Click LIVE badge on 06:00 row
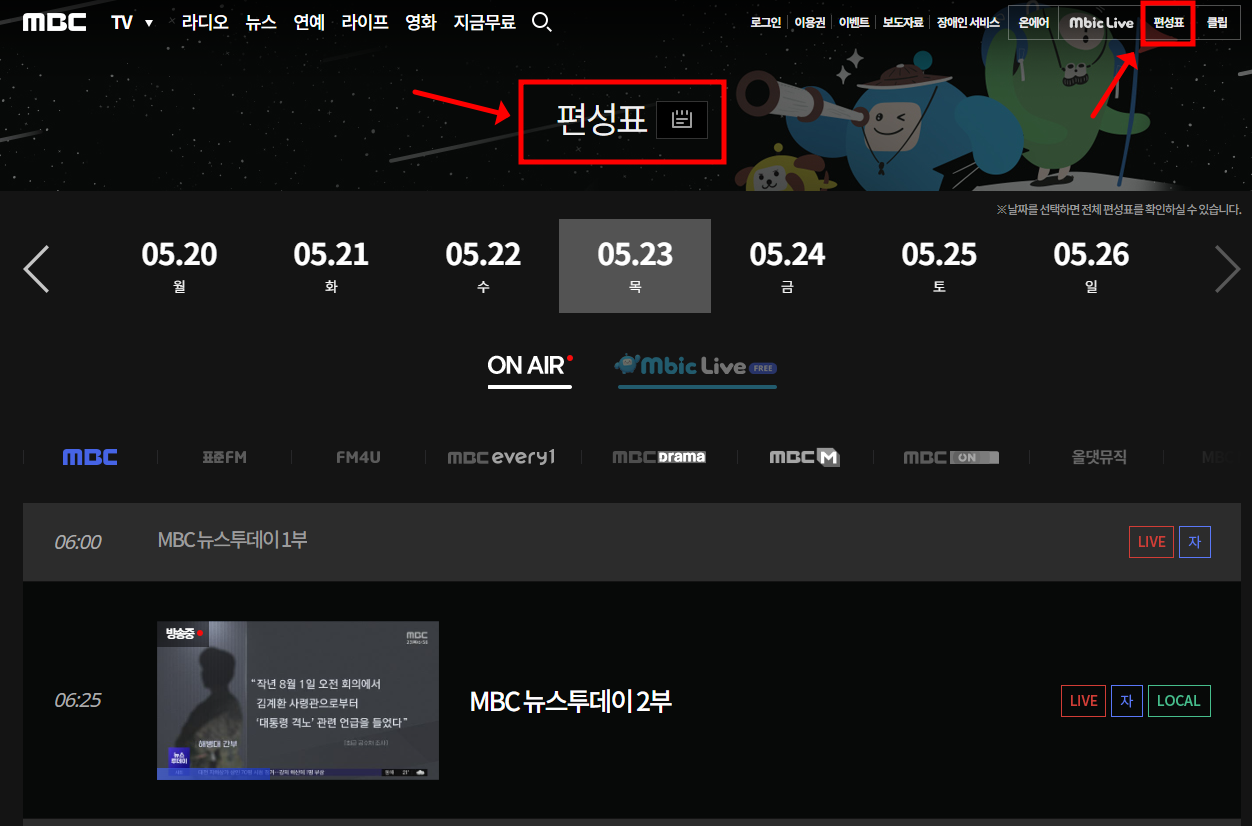 tap(1151, 542)
